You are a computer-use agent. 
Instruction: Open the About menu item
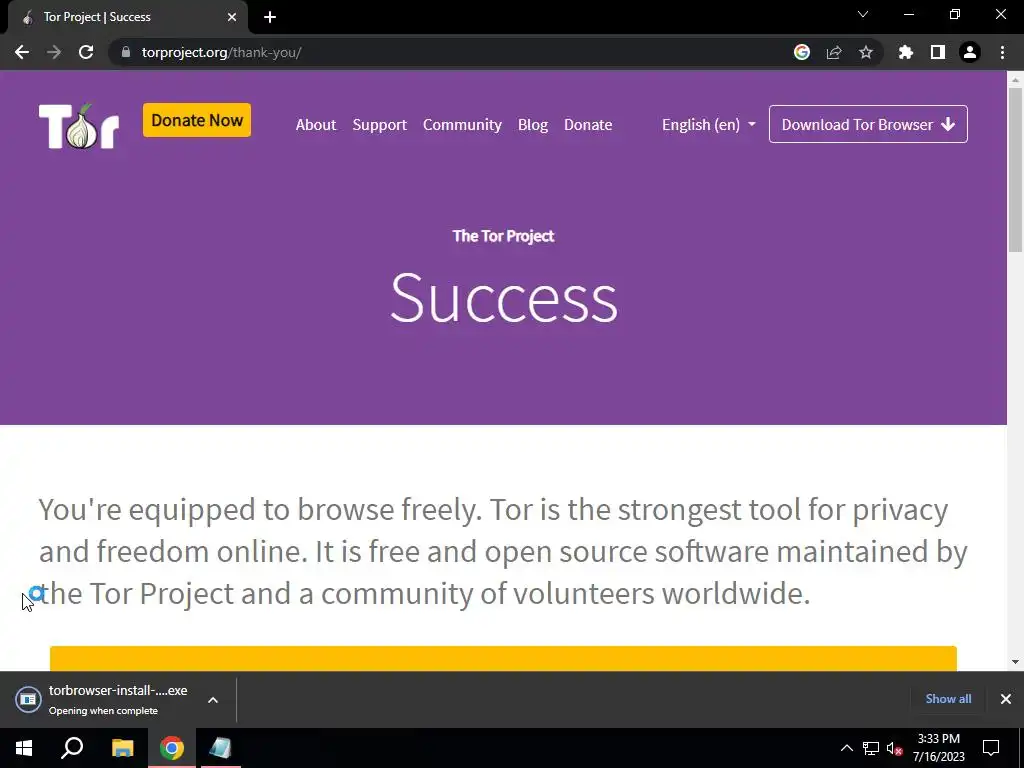[315, 125]
